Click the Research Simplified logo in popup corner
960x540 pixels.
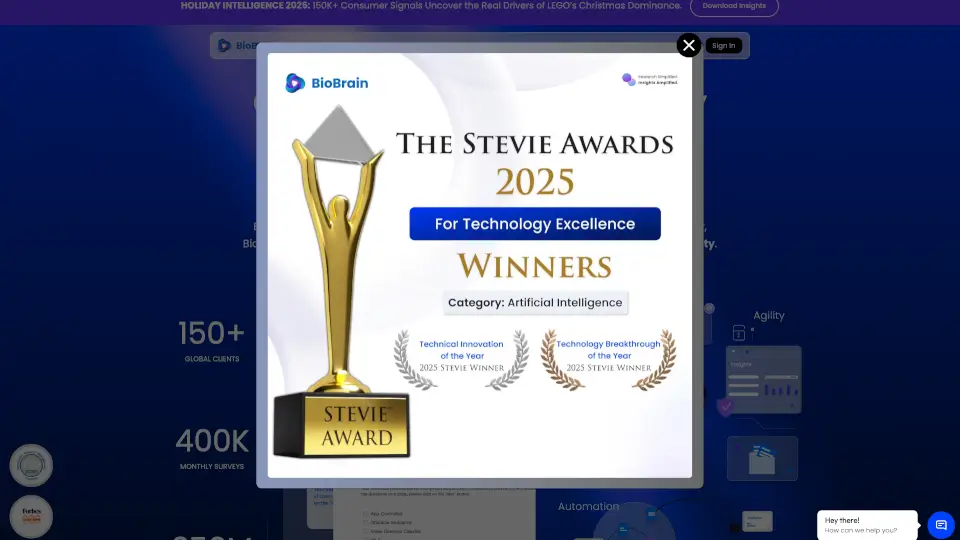650,79
